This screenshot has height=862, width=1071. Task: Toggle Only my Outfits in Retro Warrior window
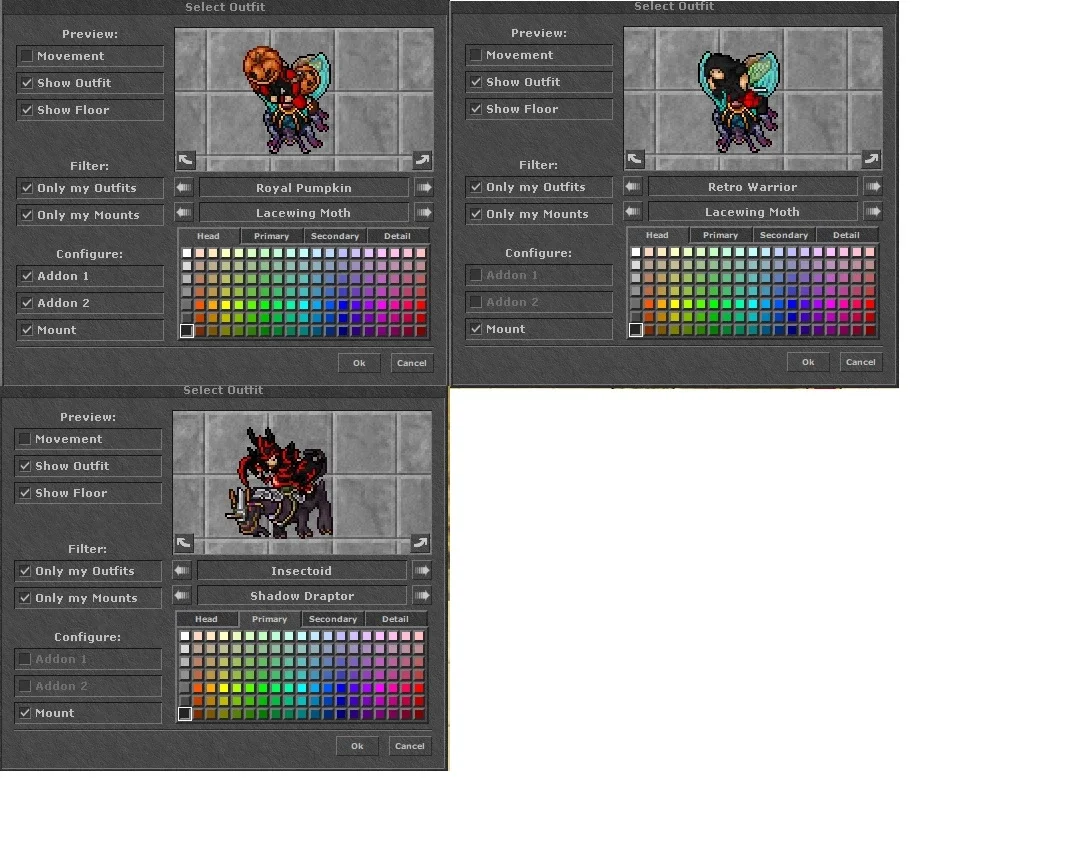pyautogui.click(x=539, y=186)
